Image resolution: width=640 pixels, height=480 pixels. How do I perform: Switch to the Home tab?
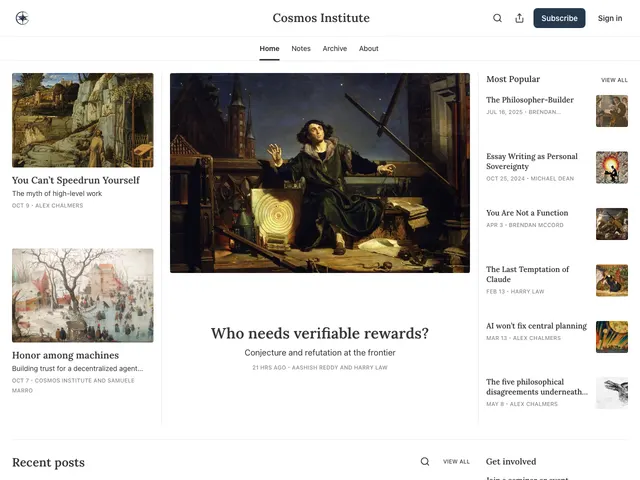(x=269, y=49)
